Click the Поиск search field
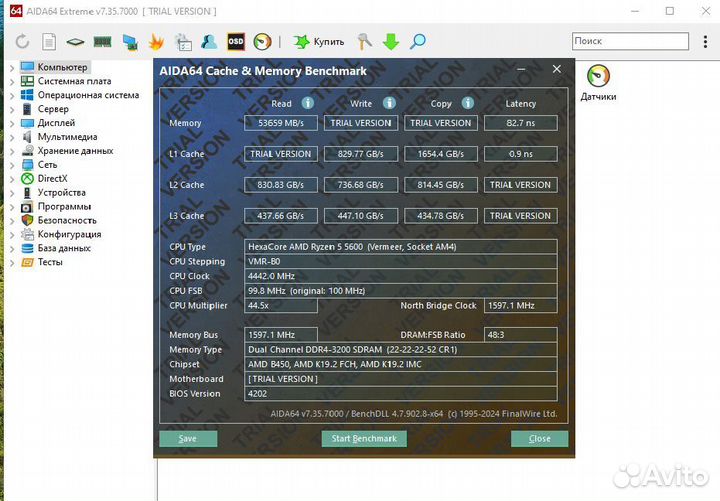This screenshot has height=501, width=720. 629,41
